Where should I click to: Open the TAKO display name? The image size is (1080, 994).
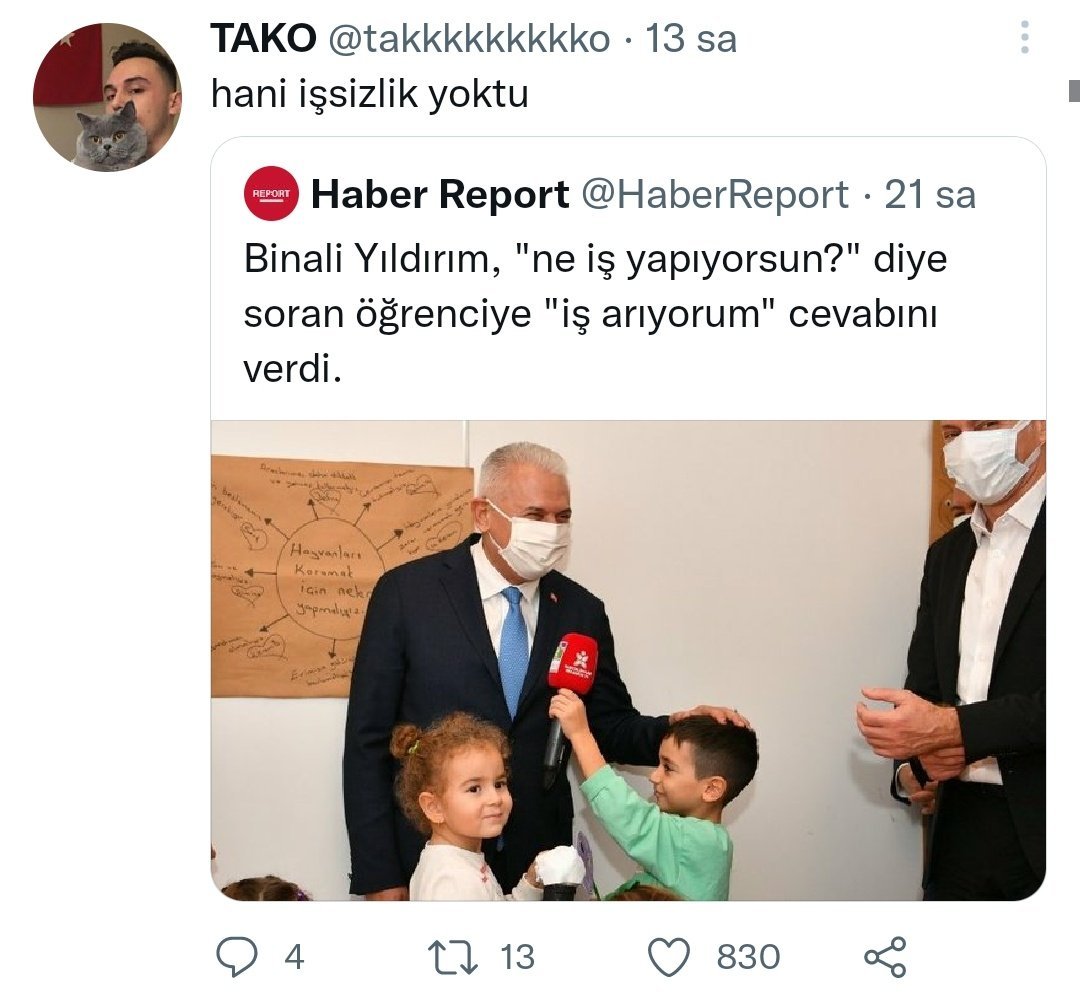(263, 38)
